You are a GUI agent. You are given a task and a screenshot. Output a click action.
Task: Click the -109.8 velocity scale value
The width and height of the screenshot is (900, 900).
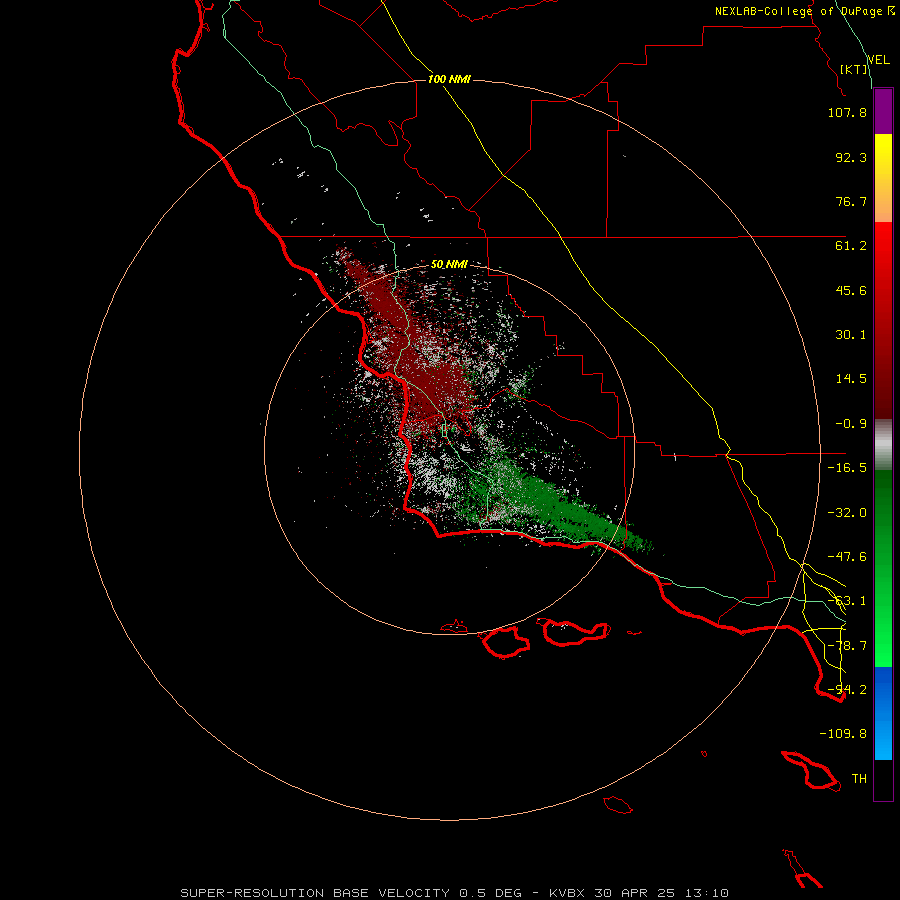pyautogui.click(x=843, y=734)
